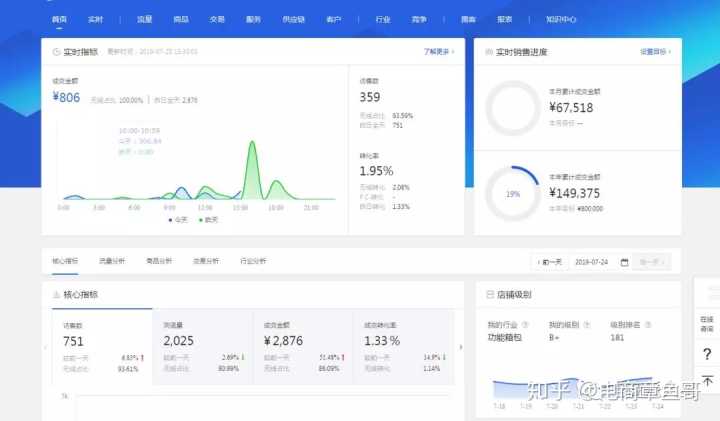
Task: Click the 实时指标 panel header icon
Action: (56, 51)
